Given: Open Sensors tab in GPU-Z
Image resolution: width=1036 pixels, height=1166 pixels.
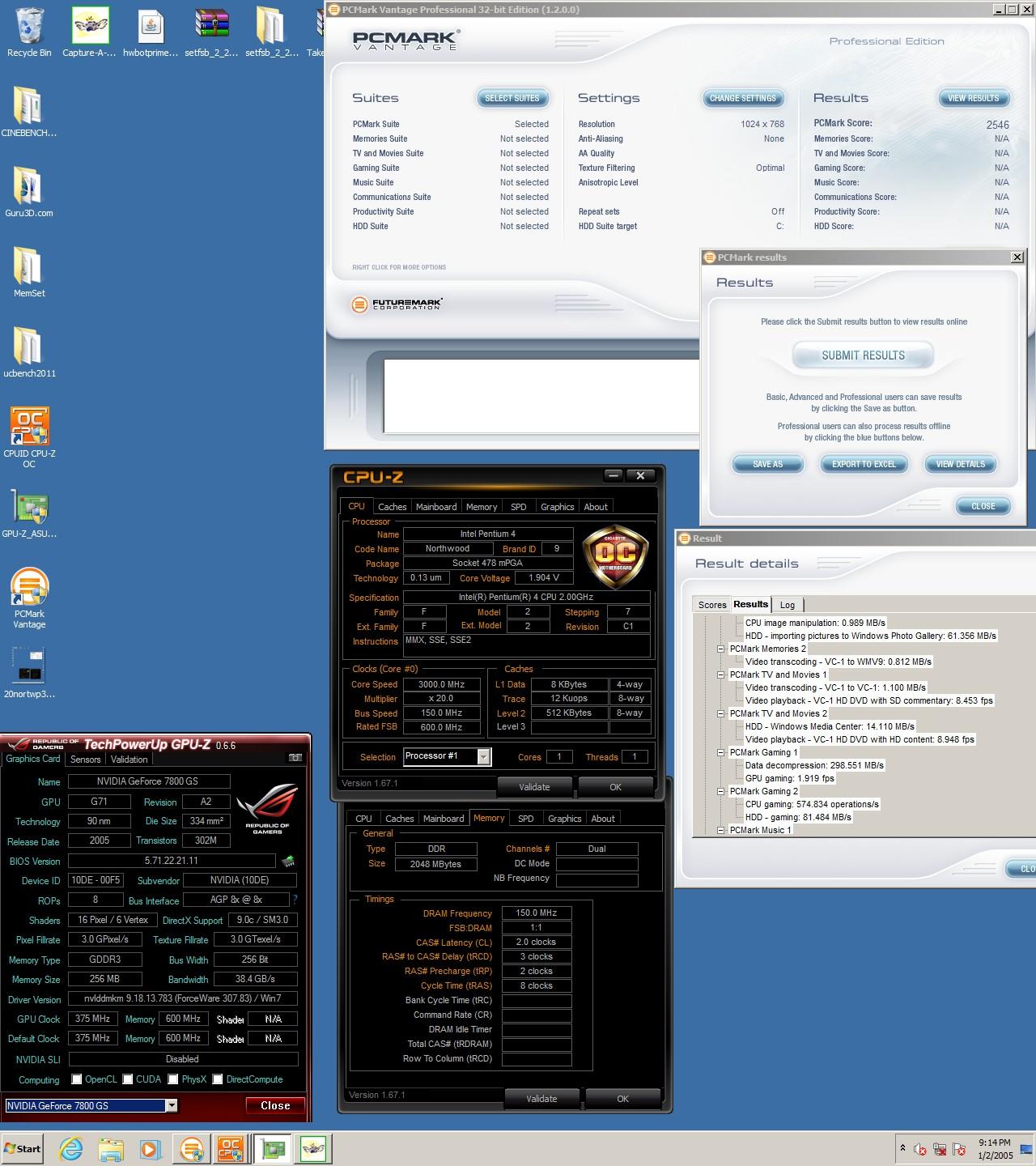Looking at the screenshot, I should pos(86,760).
